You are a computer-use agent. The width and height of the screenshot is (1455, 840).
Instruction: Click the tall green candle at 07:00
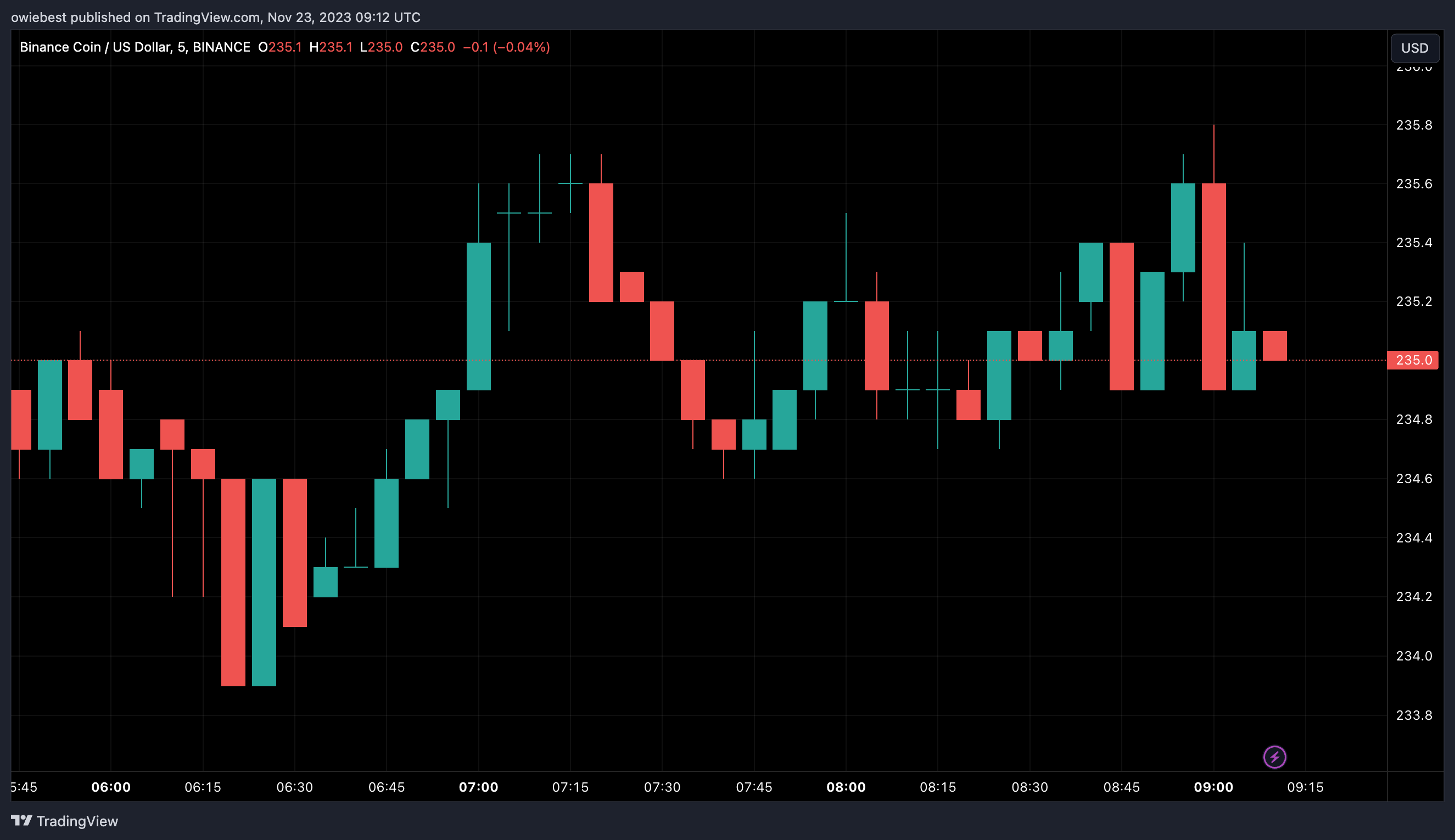[478, 316]
